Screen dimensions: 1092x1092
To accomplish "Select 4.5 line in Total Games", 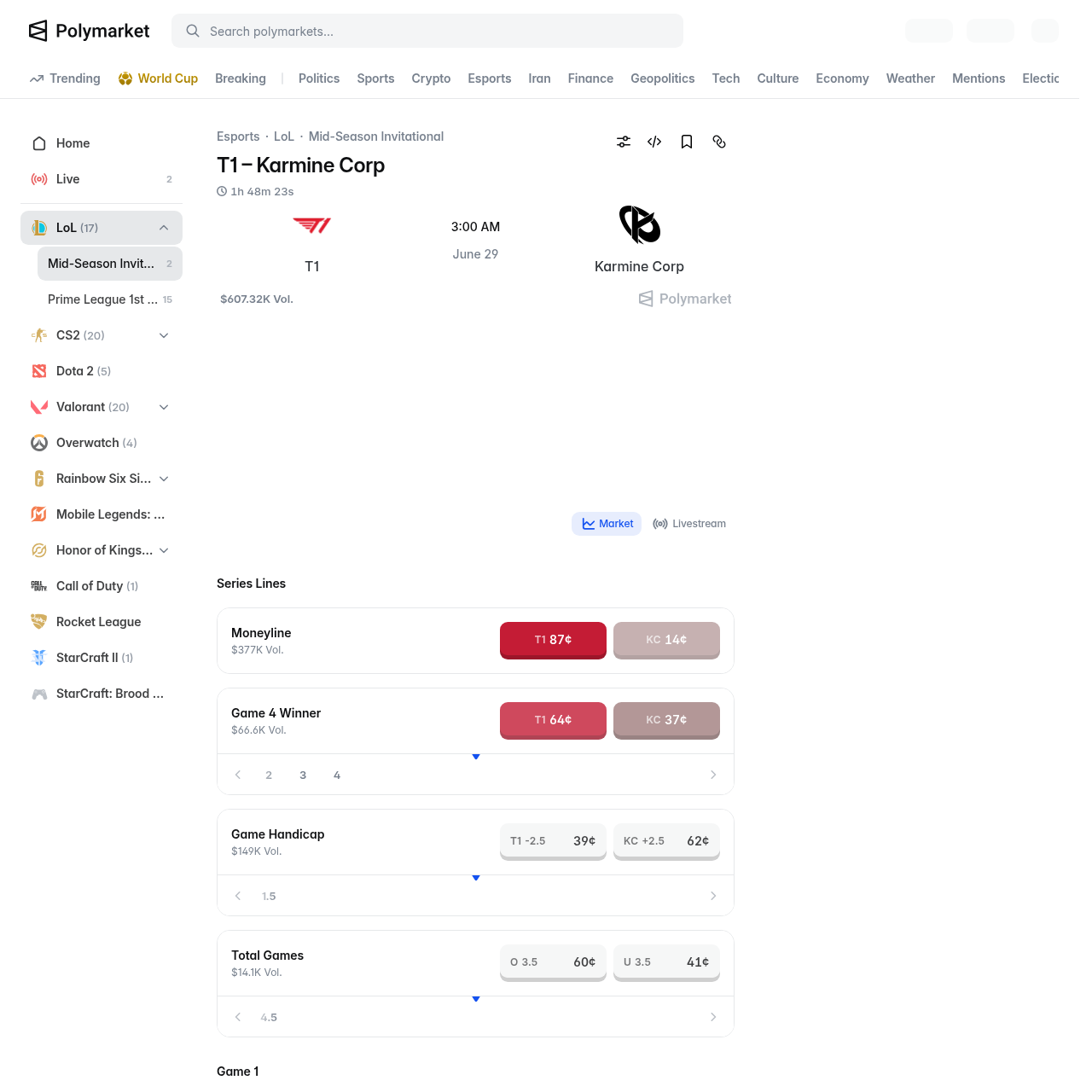I will click(x=269, y=1017).
